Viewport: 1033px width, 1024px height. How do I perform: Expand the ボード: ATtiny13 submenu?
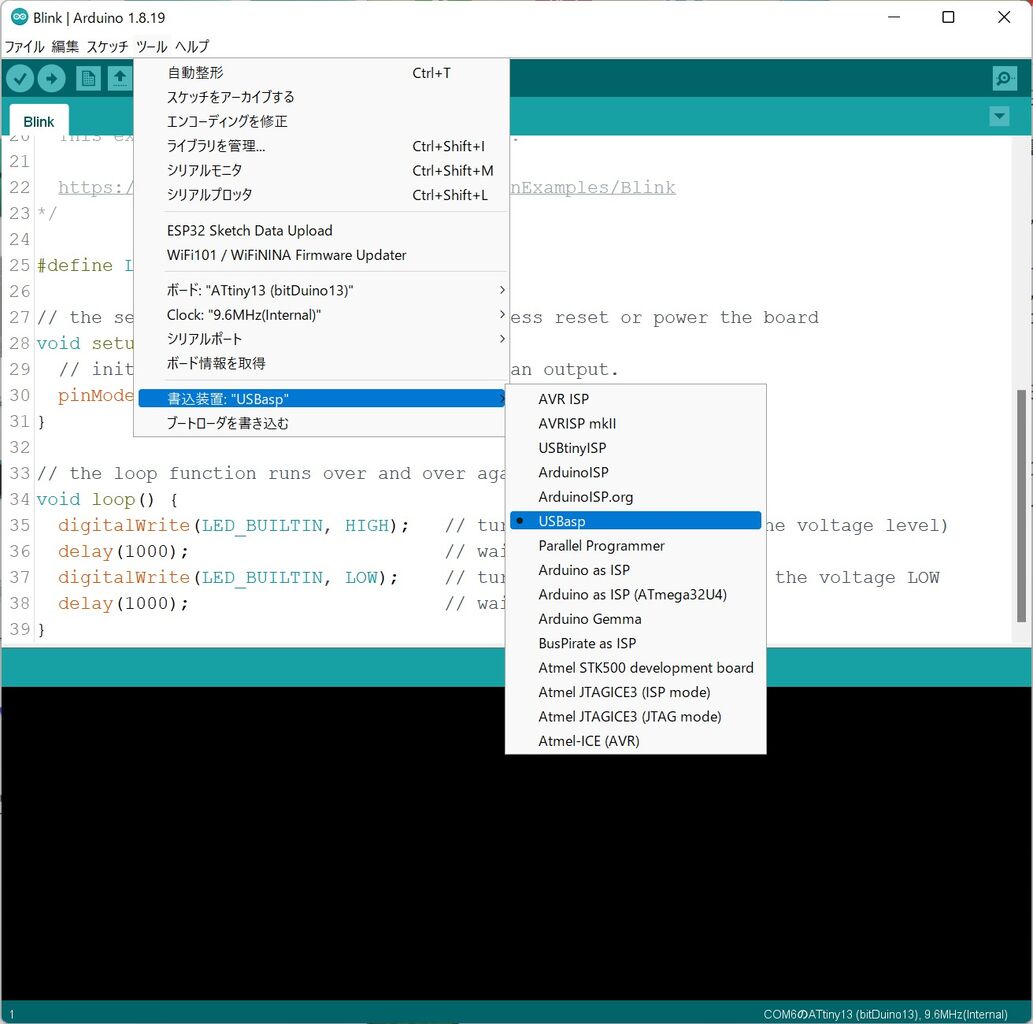pos(323,291)
